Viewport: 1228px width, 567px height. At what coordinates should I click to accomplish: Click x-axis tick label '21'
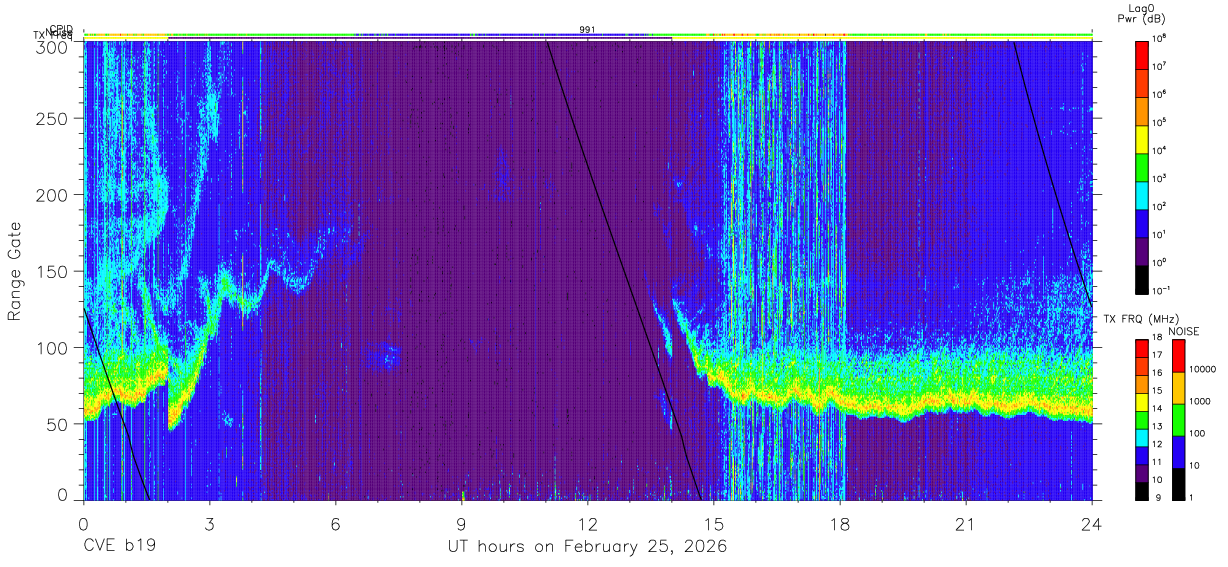[965, 525]
